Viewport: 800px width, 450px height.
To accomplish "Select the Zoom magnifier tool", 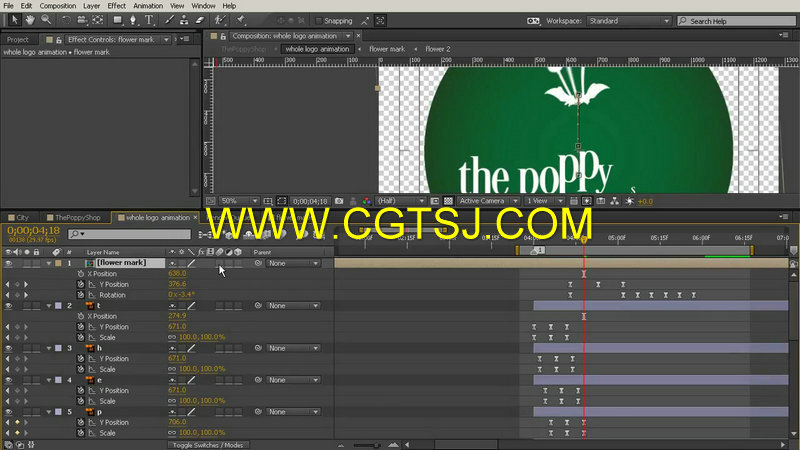I will (x=46, y=20).
